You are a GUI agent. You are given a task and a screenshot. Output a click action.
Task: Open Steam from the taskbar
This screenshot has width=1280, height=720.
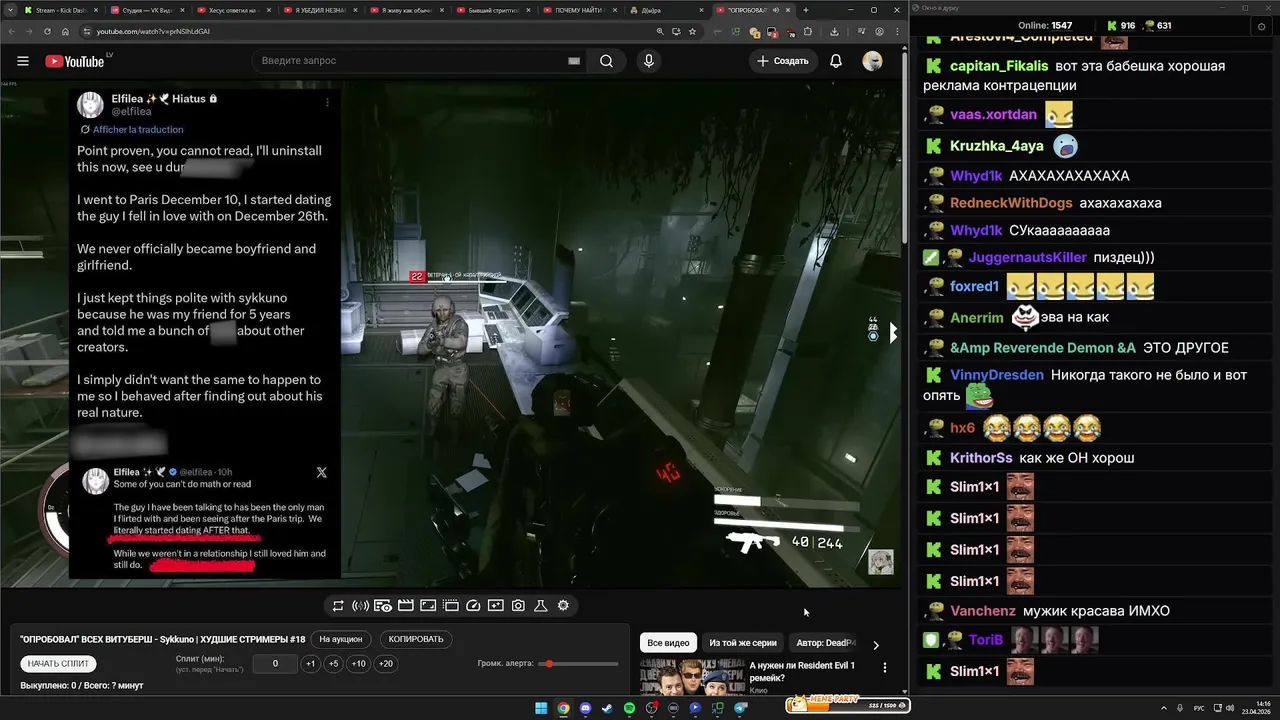coord(607,708)
